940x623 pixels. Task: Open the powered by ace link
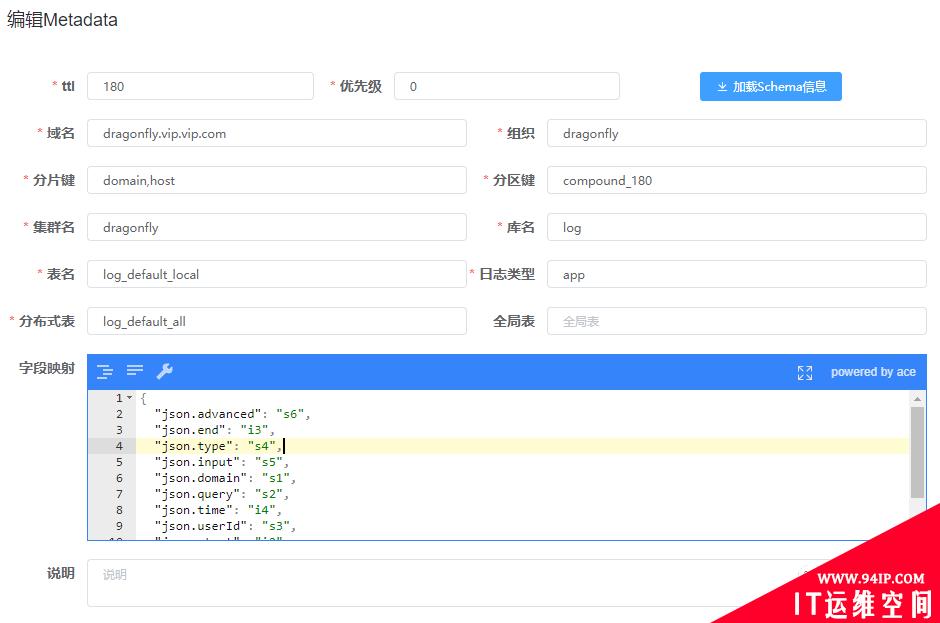coord(873,372)
